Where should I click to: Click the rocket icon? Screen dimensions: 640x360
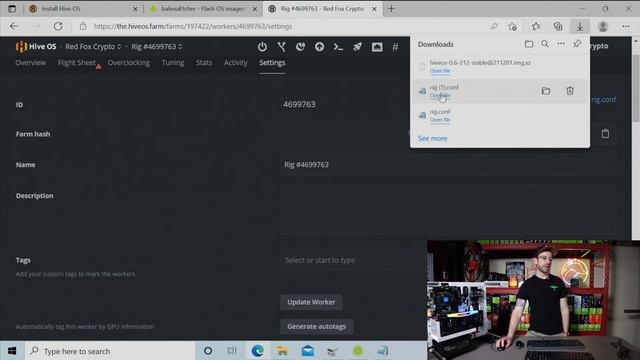click(x=358, y=47)
